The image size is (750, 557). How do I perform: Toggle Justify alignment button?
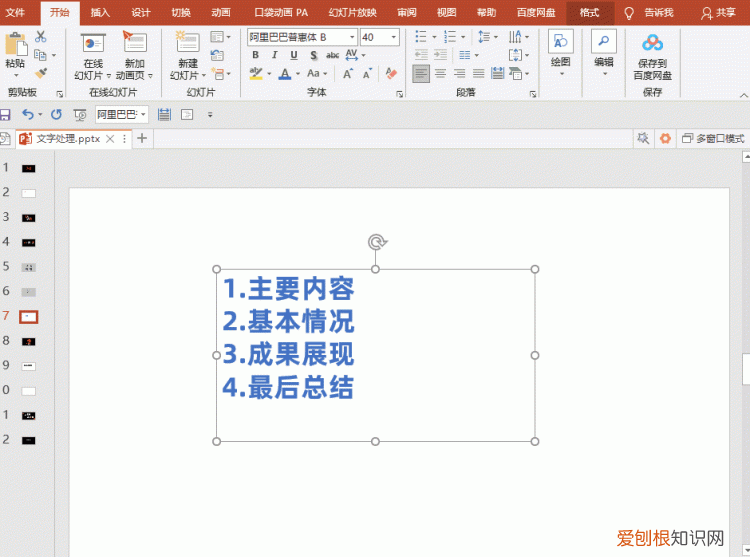tap(478, 73)
